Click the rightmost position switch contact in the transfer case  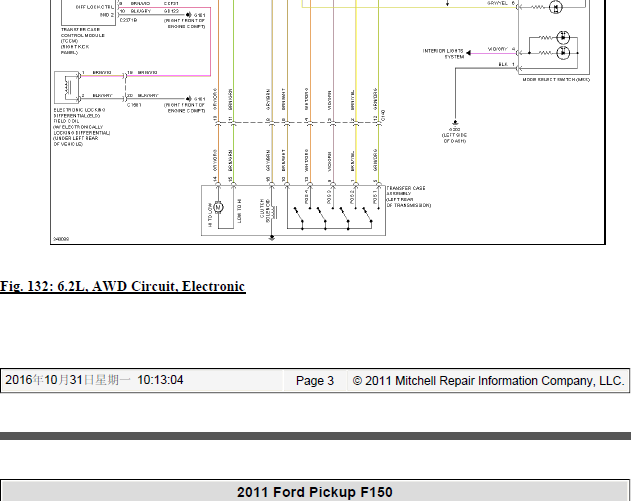(x=367, y=215)
